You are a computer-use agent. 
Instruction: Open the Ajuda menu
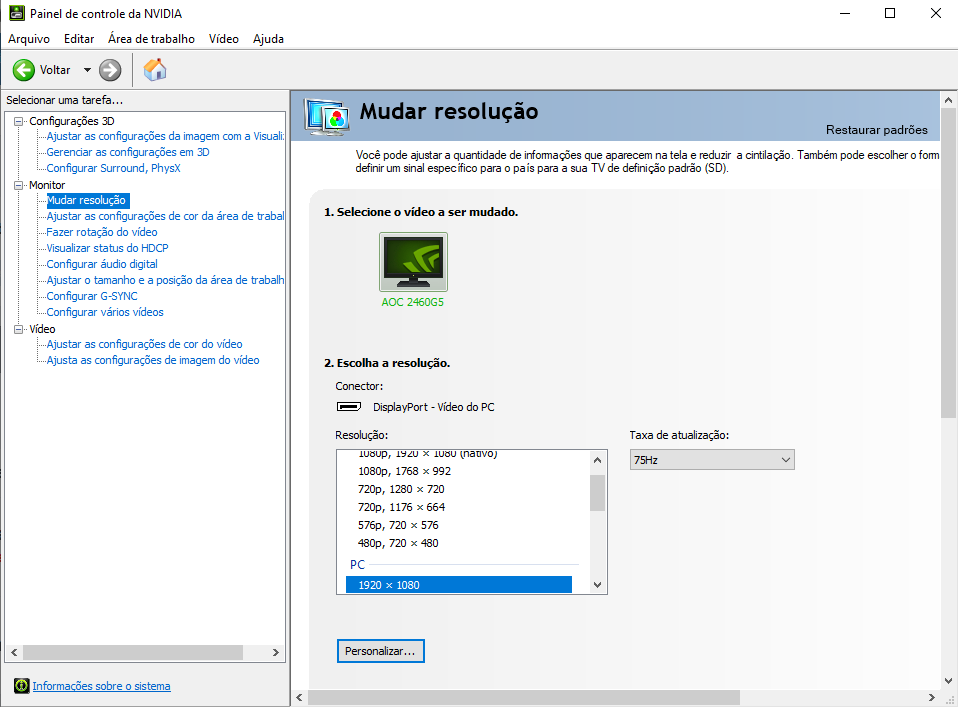[x=268, y=39]
